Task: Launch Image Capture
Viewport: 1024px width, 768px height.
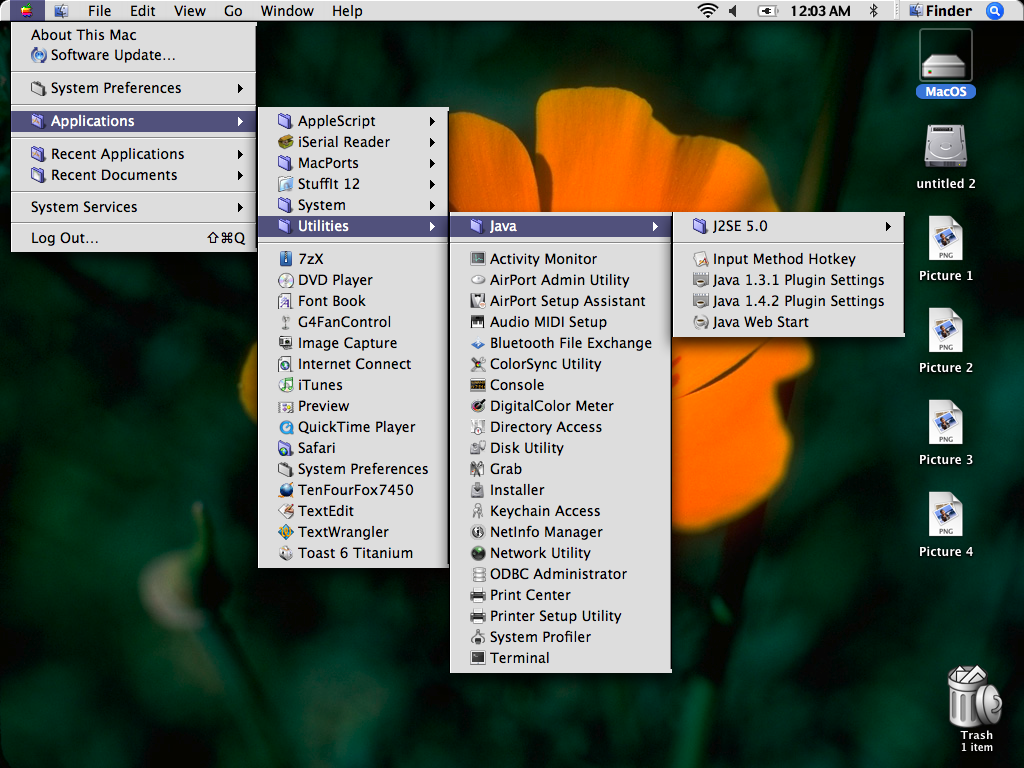Action: [353, 343]
